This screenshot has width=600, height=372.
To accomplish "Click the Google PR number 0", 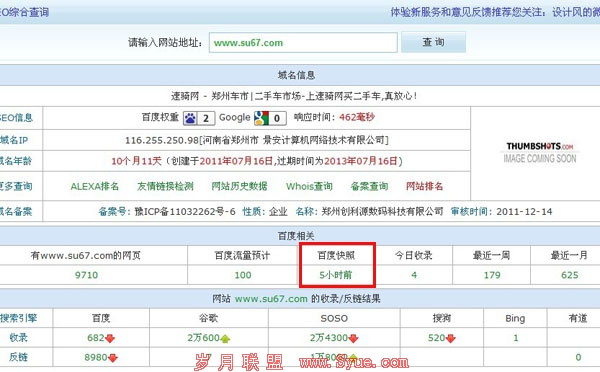I will click(x=277, y=119).
